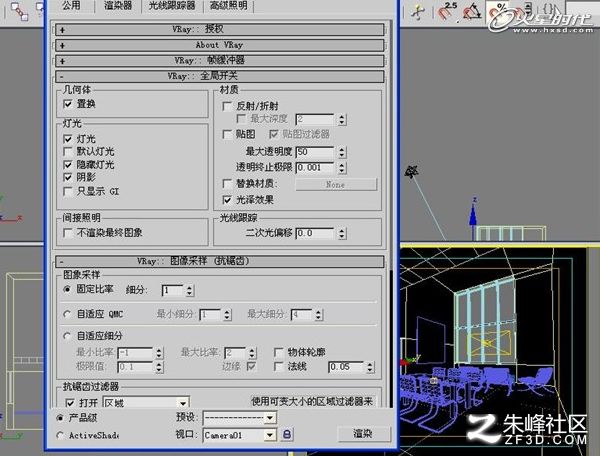Enable the 不渲染最终图象 checkbox
The width and height of the screenshot is (600, 456).
[68, 233]
